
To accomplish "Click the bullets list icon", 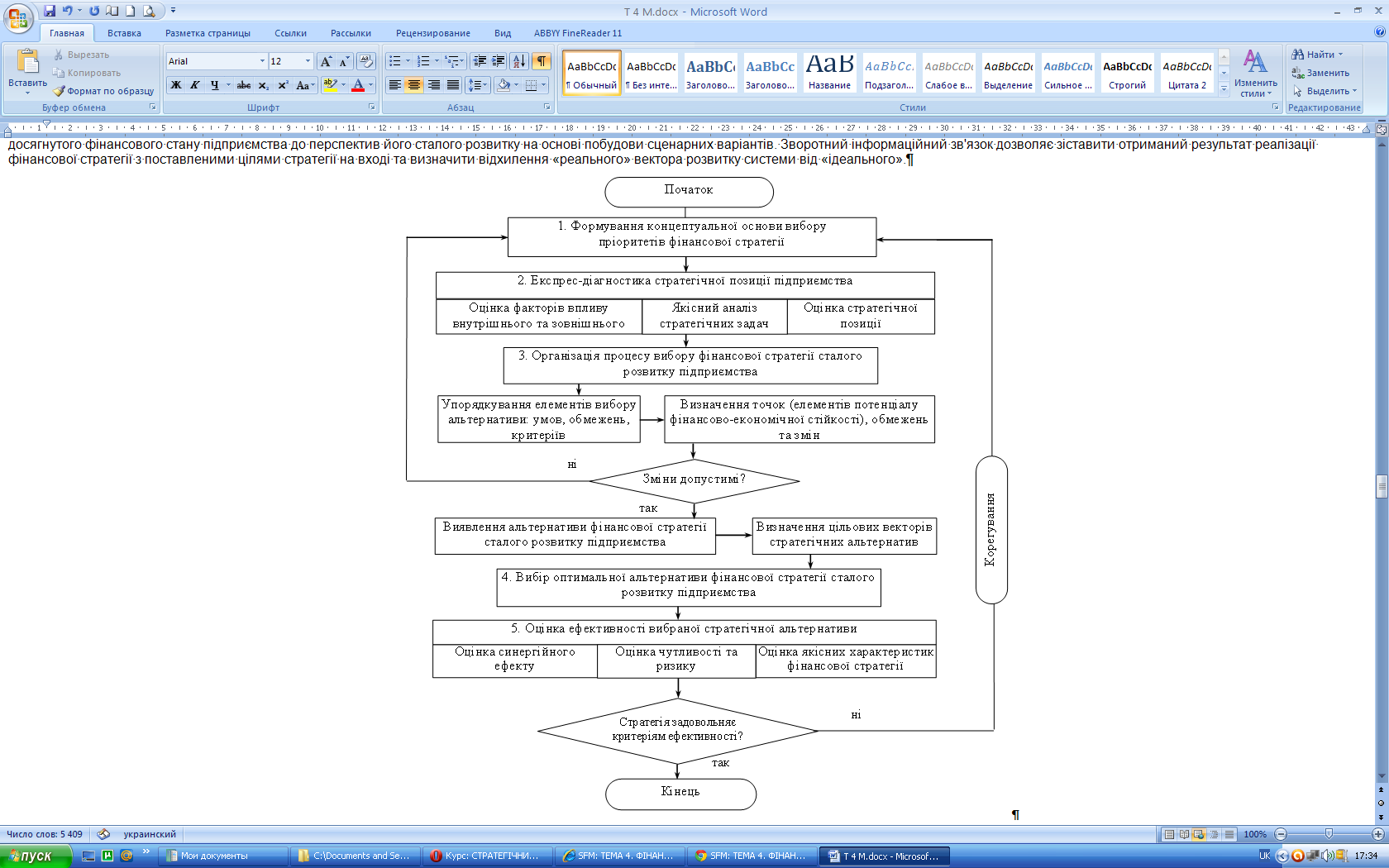I will click(x=395, y=61).
